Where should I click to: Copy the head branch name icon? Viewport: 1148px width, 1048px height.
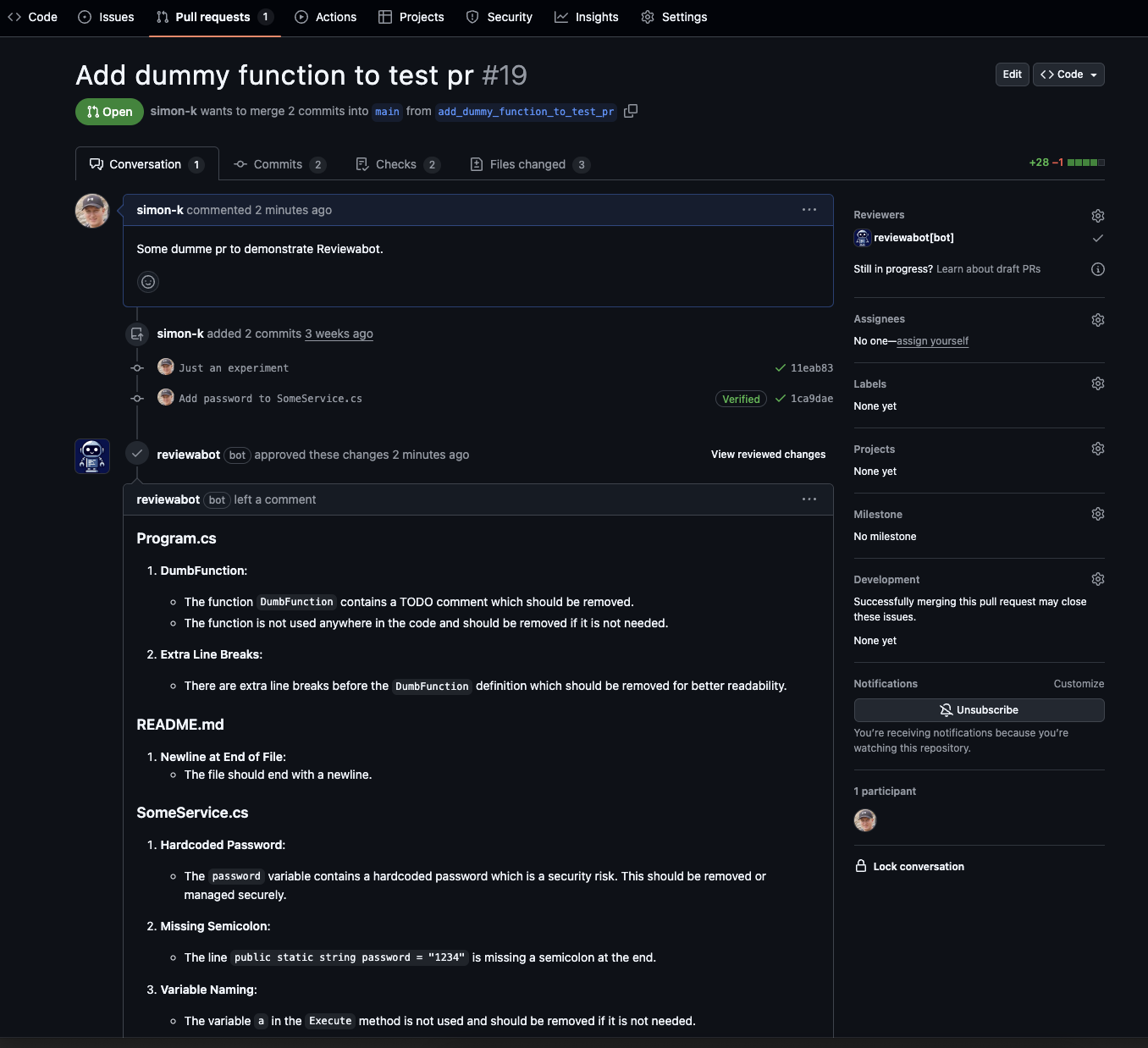click(631, 111)
